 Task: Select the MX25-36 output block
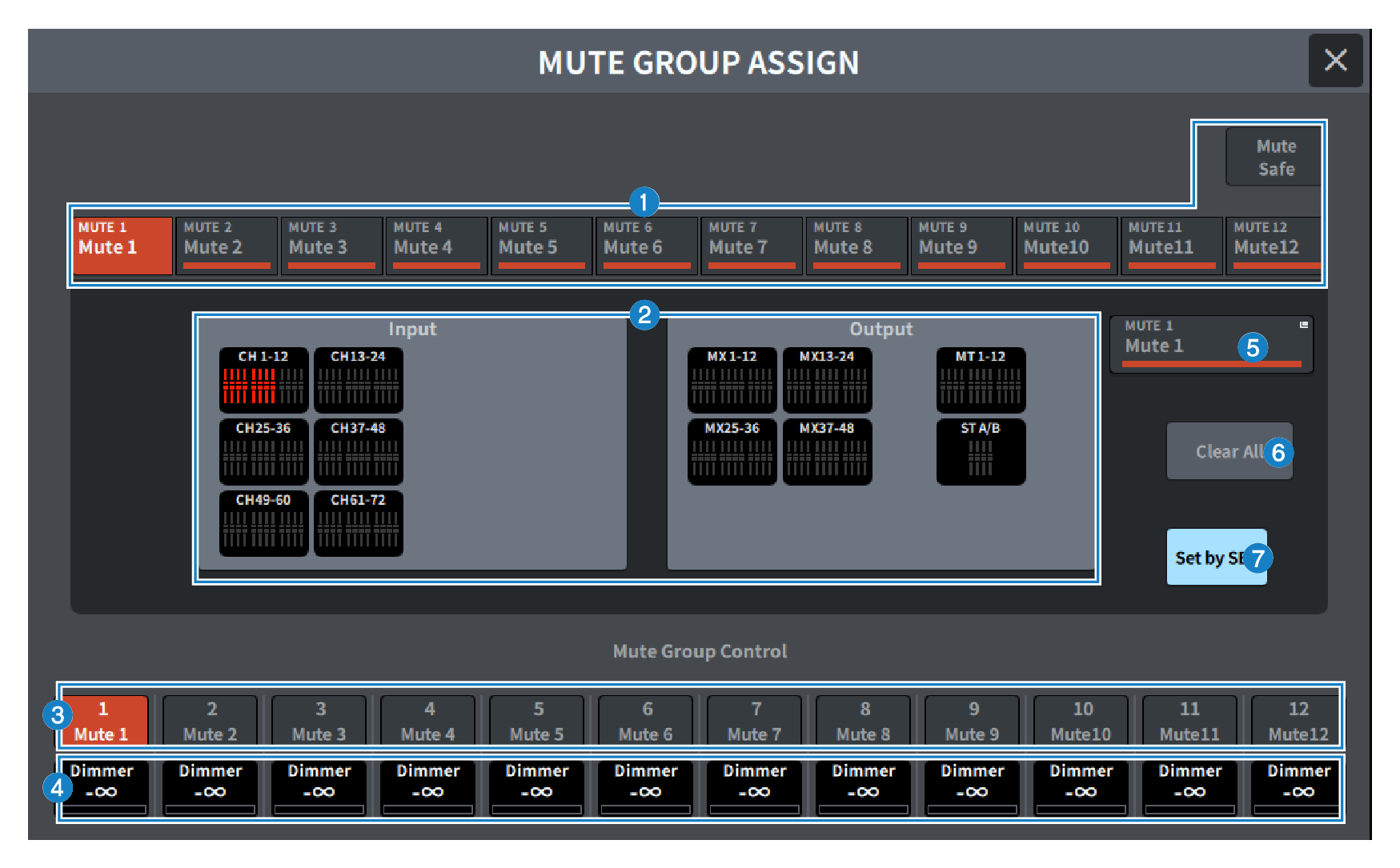pos(732,452)
